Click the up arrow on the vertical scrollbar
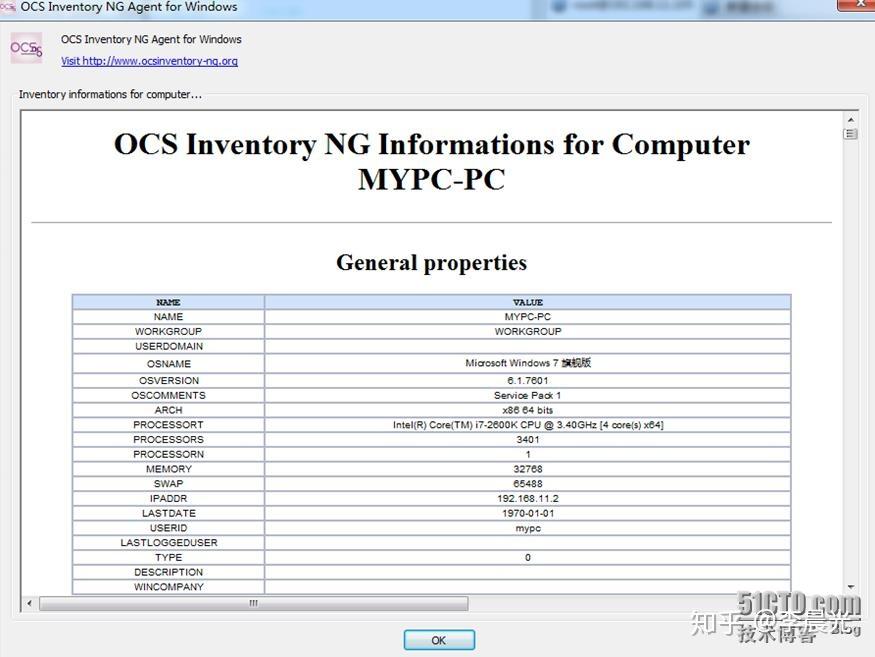This screenshot has width=875, height=657. pyautogui.click(x=850, y=119)
